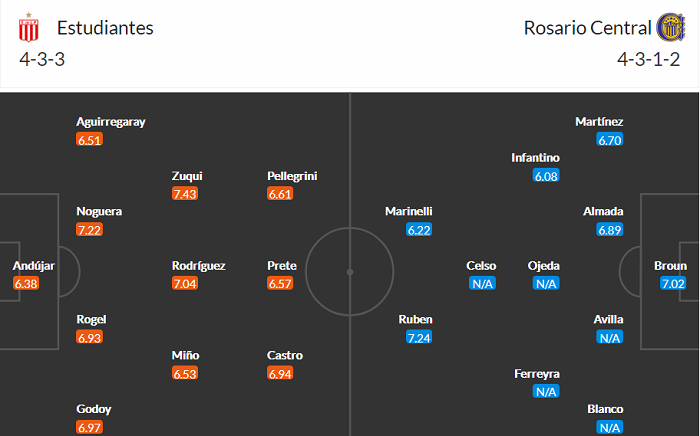Screen dimensions: 700x436
Task: Select player Noguera in Estudiantes defense
Action: (x=99, y=212)
